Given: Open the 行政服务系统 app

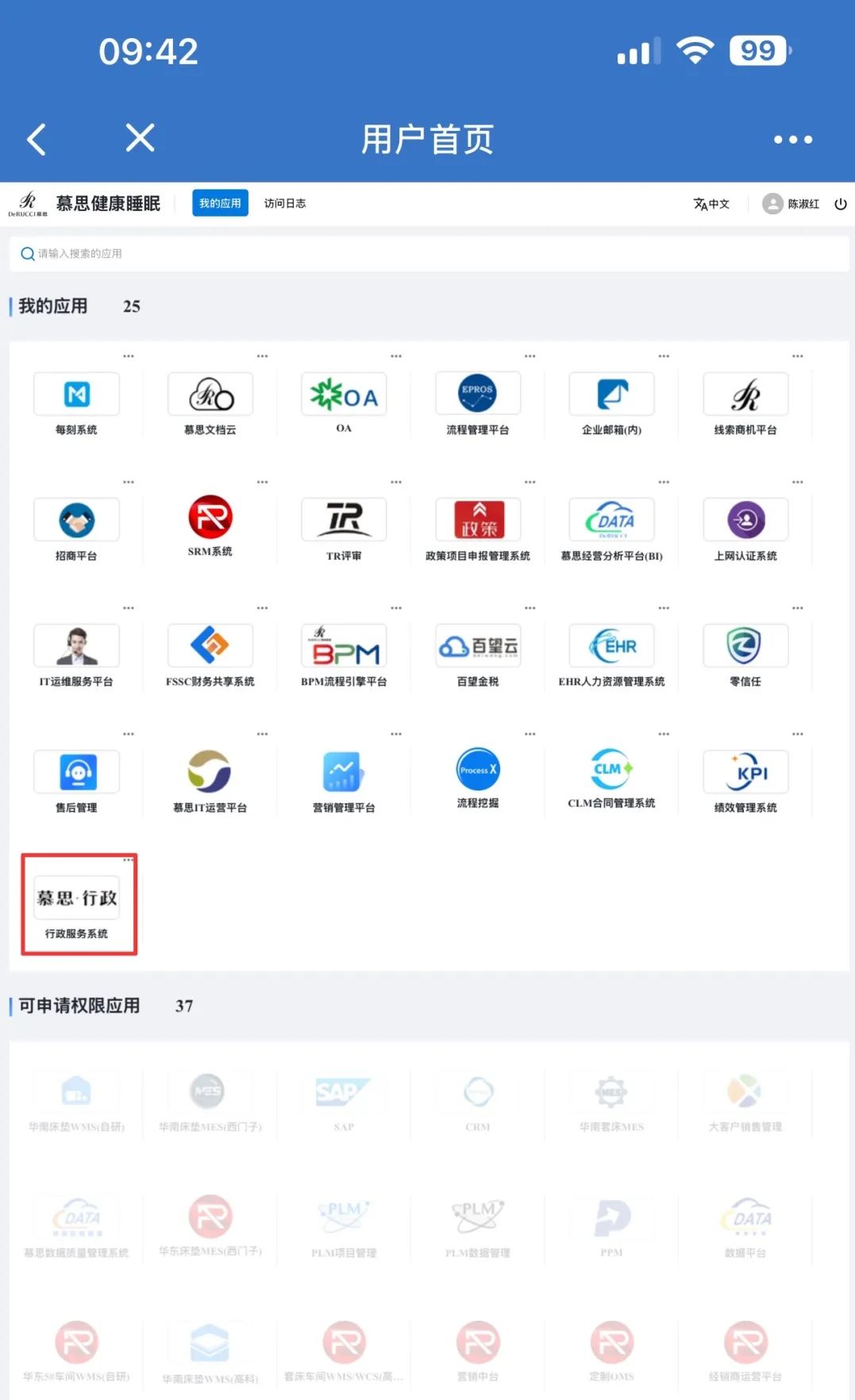Looking at the screenshot, I should point(76,898).
